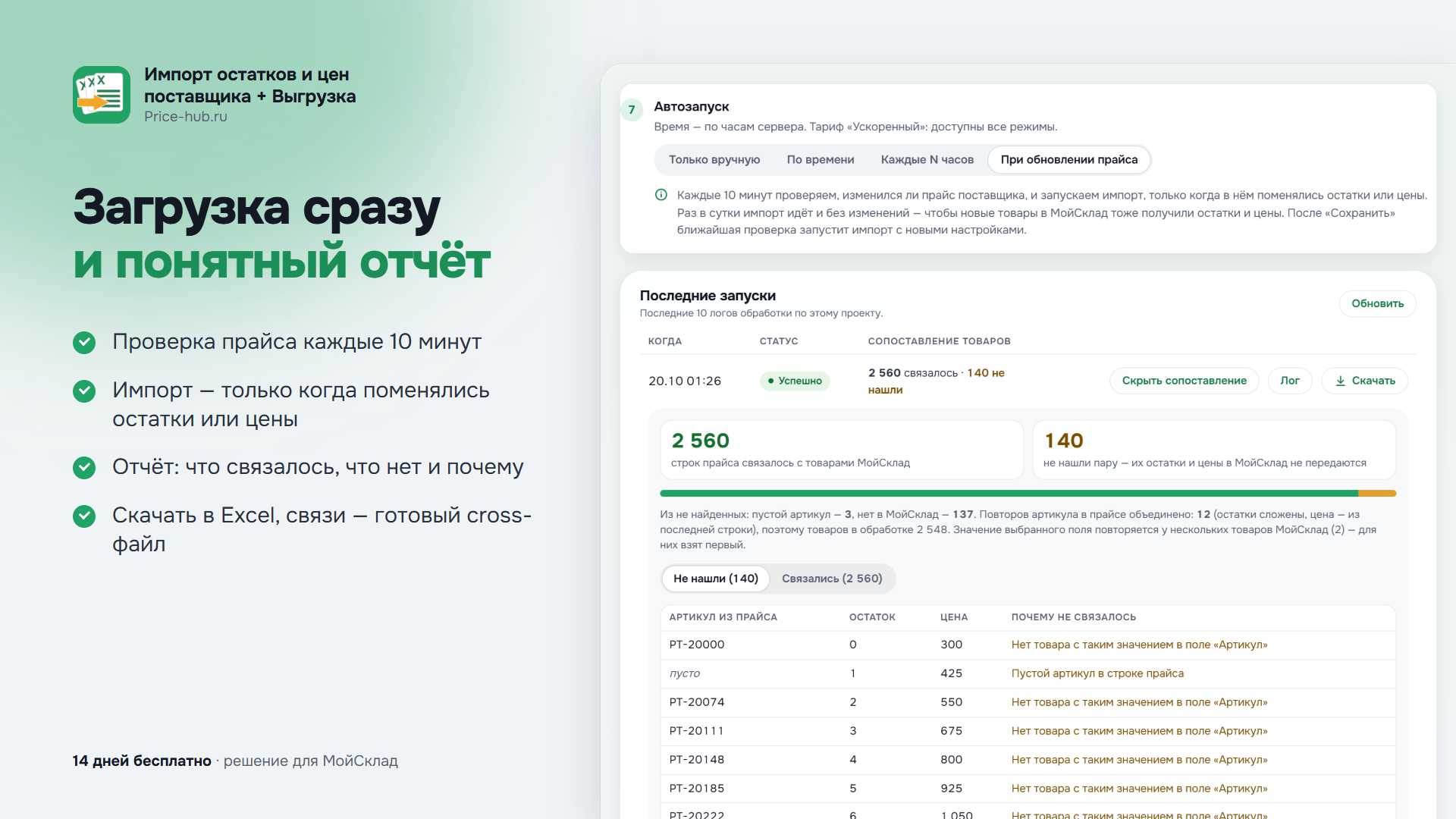The image size is (1456, 819).
Task: Click the 'КОГДА' column header
Action: (x=665, y=341)
